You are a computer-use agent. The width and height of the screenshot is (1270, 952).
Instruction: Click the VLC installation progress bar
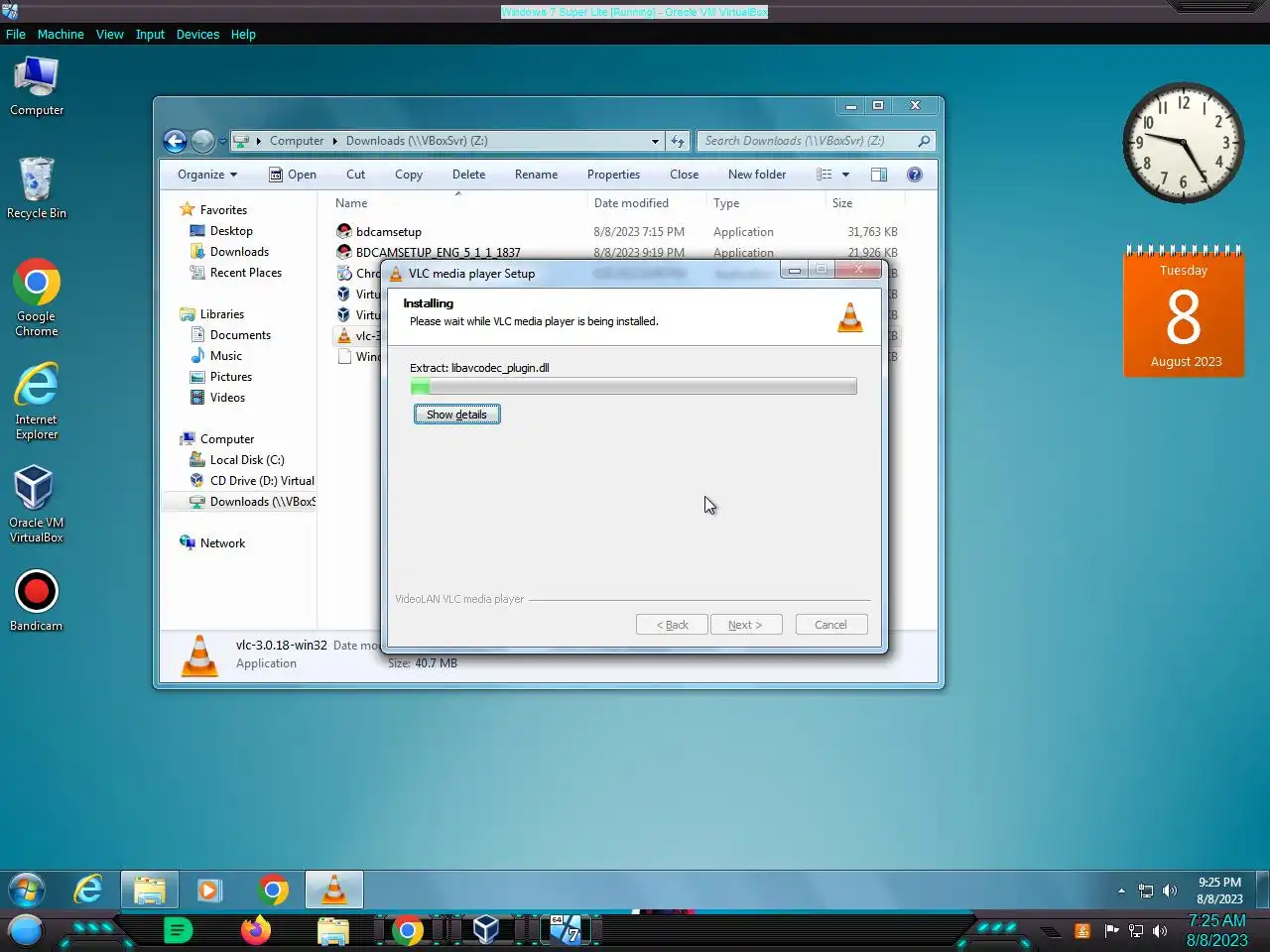tap(633, 387)
